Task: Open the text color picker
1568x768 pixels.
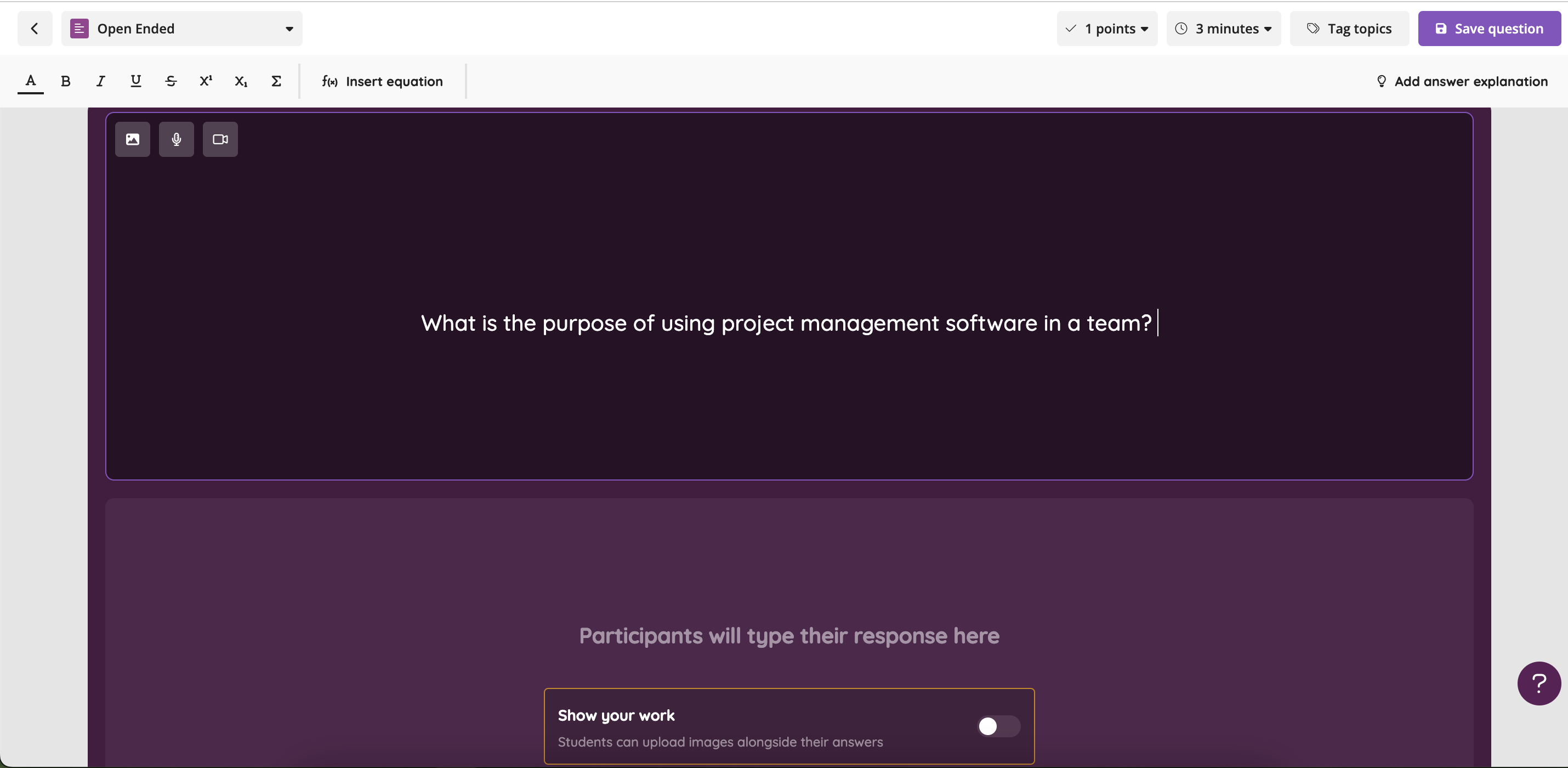Action: coord(31,81)
